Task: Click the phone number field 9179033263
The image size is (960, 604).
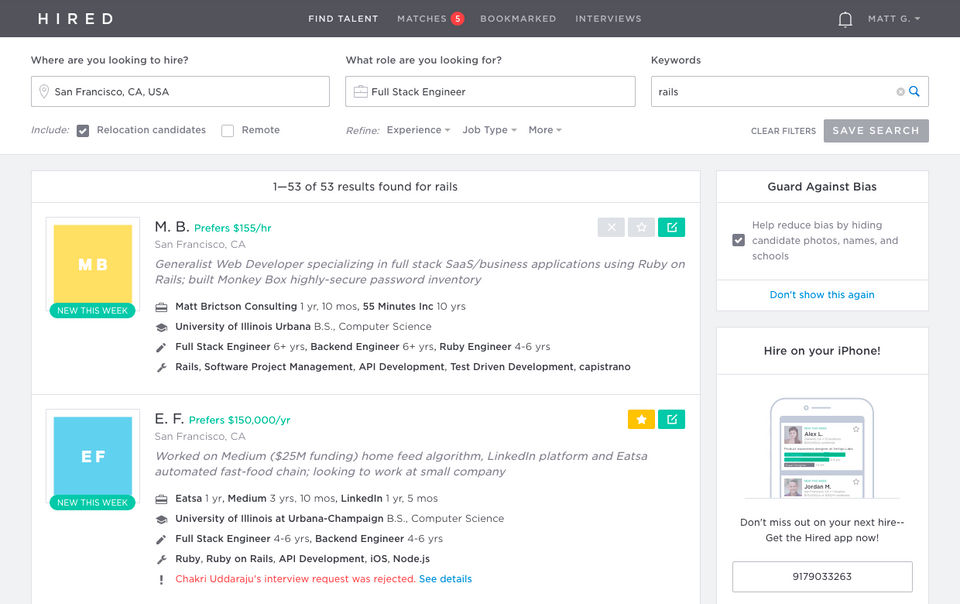Action: click(x=822, y=576)
